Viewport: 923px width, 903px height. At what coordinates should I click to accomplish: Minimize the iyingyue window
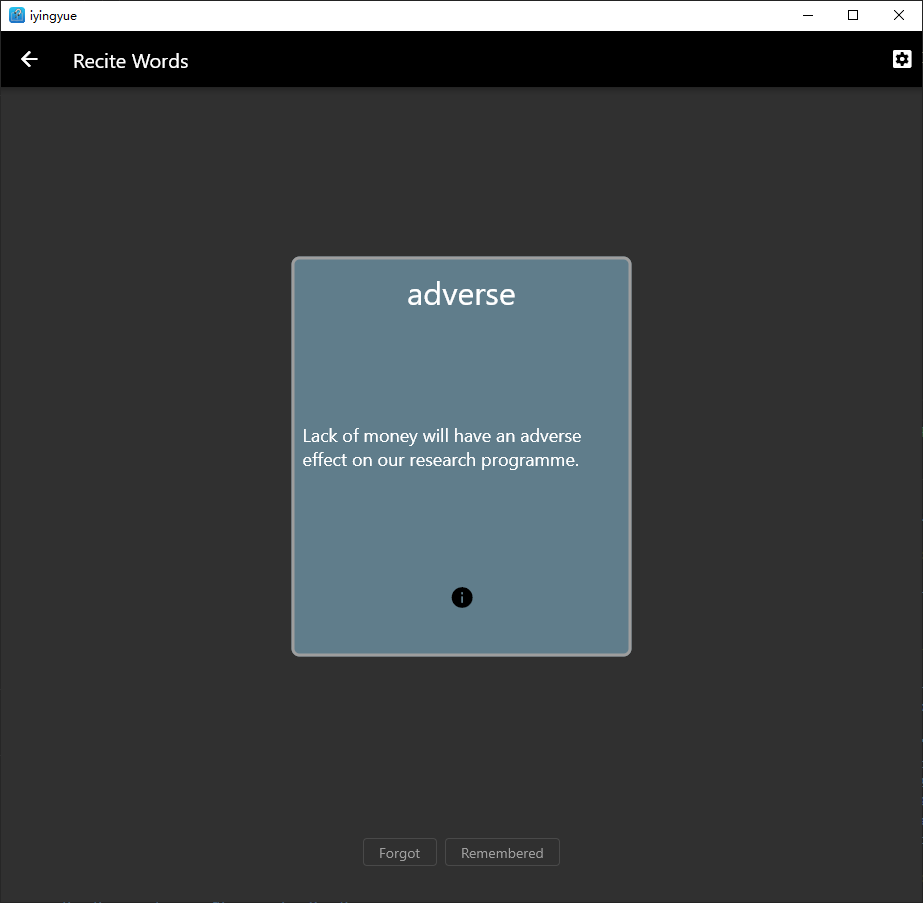tap(808, 15)
